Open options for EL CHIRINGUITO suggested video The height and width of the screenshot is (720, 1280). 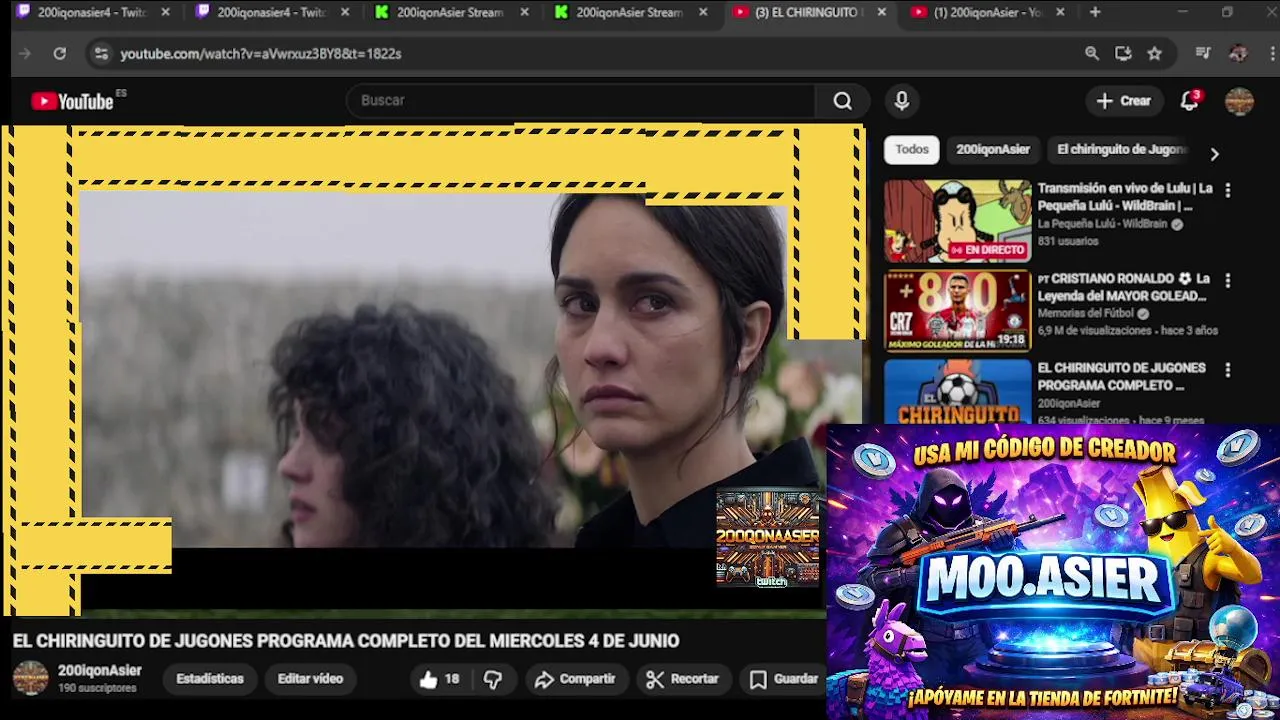pos(1227,370)
